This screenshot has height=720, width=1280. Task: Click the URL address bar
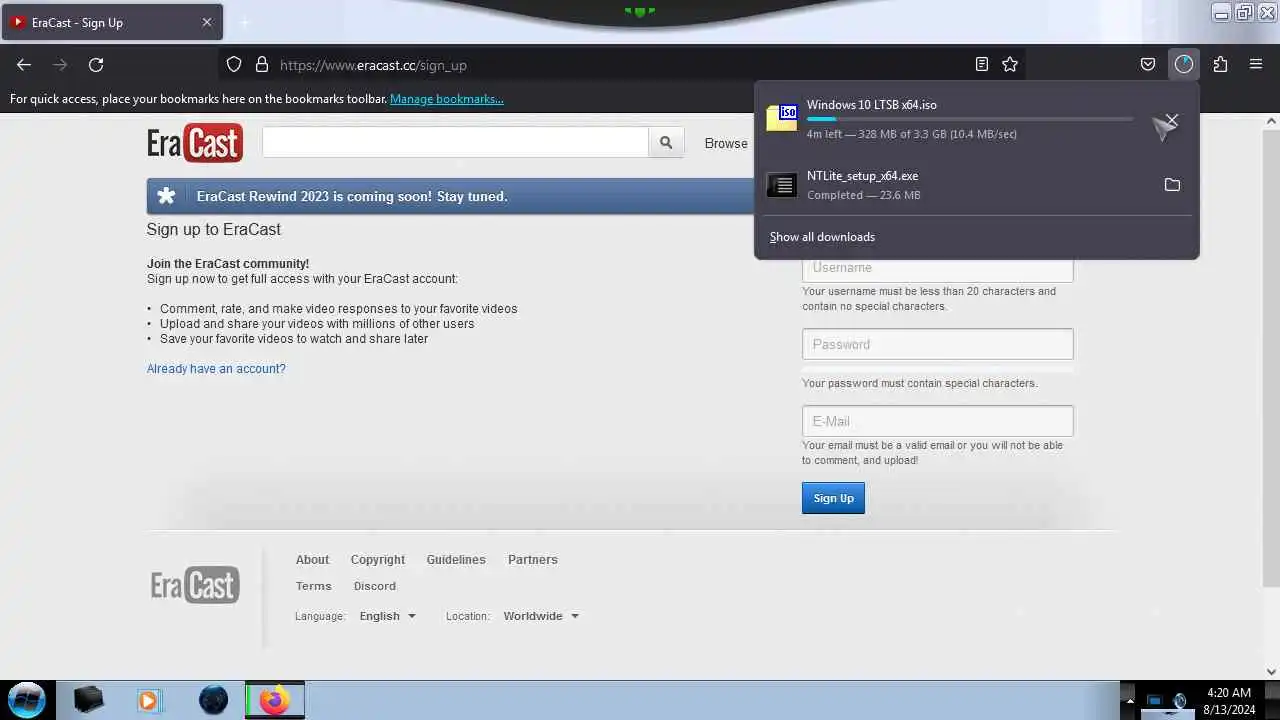620,65
